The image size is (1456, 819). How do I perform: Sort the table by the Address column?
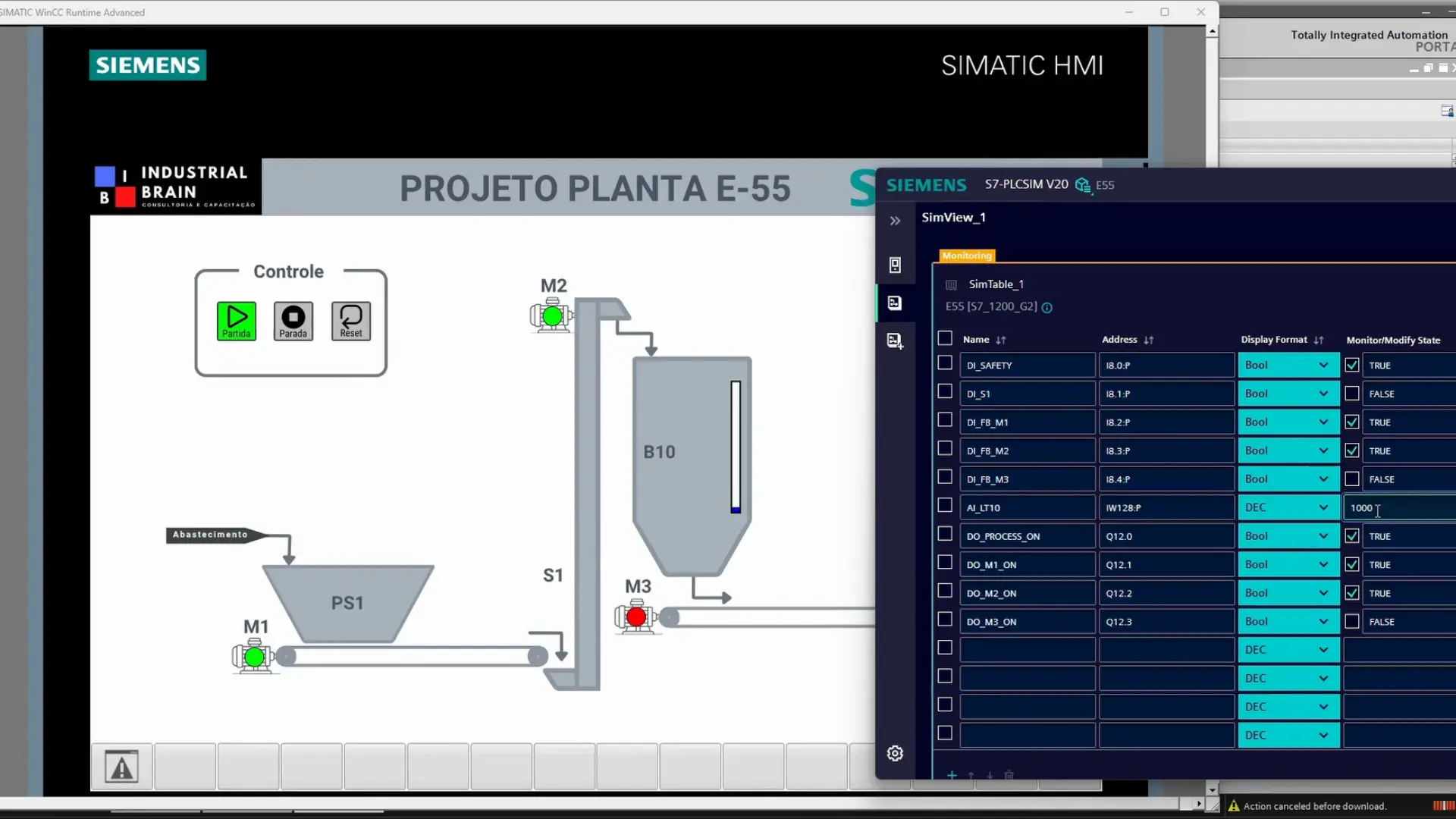pos(1149,340)
